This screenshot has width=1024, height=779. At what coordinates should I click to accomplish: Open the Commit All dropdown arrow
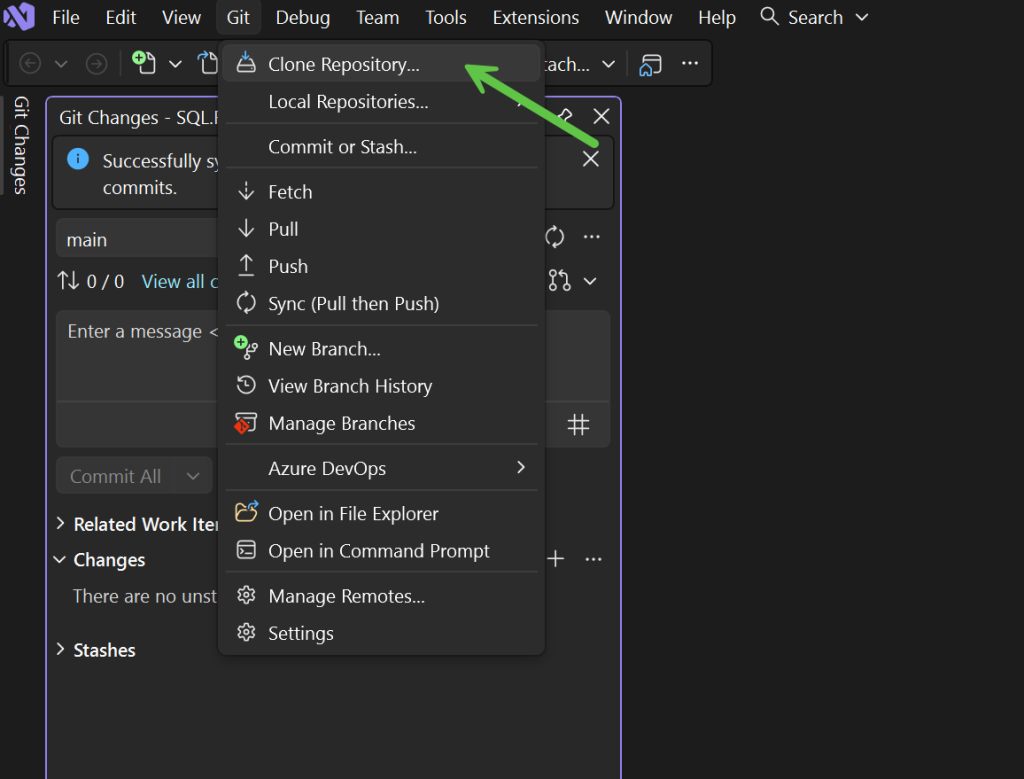(x=193, y=476)
